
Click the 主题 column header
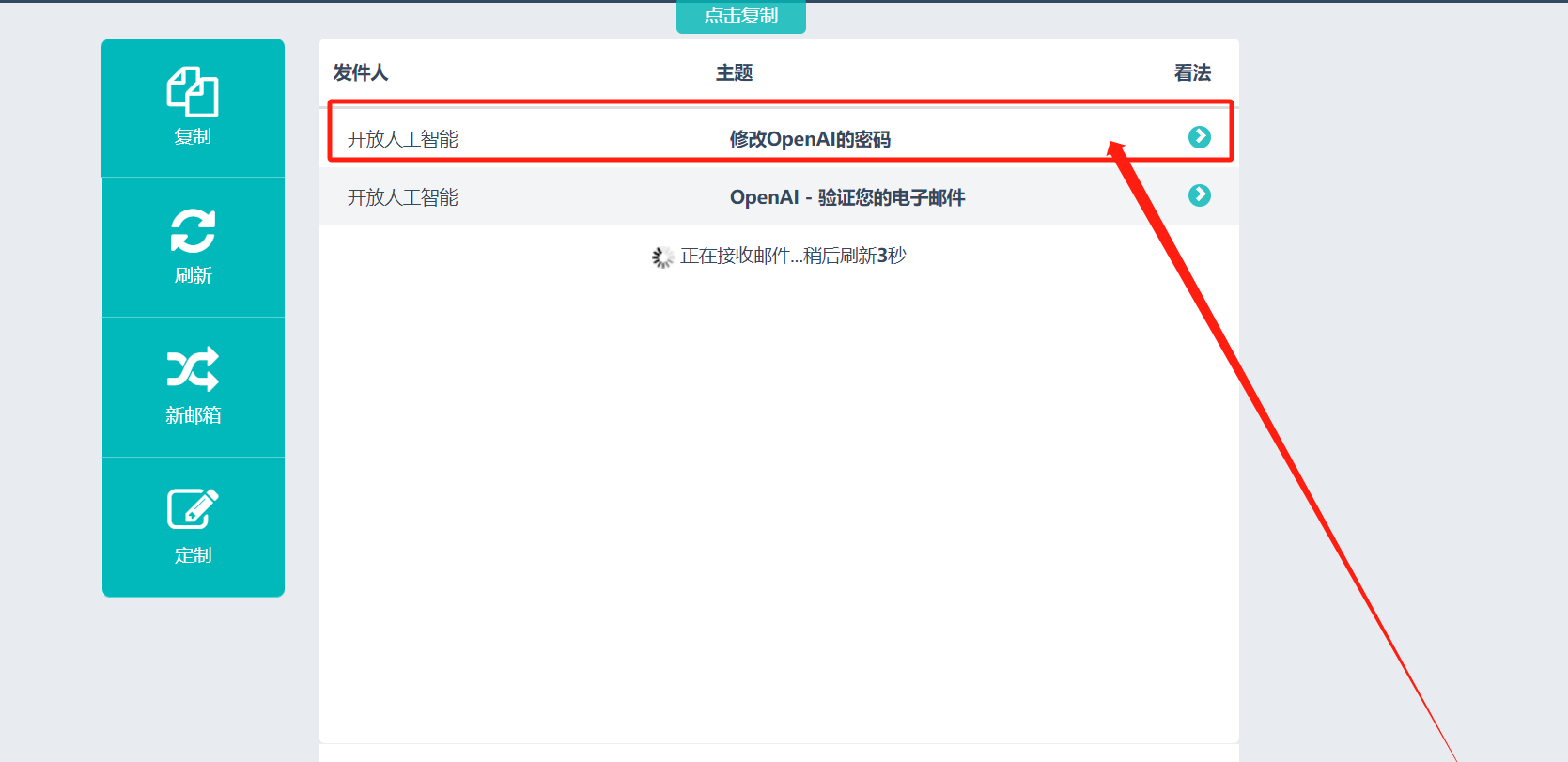point(735,72)
